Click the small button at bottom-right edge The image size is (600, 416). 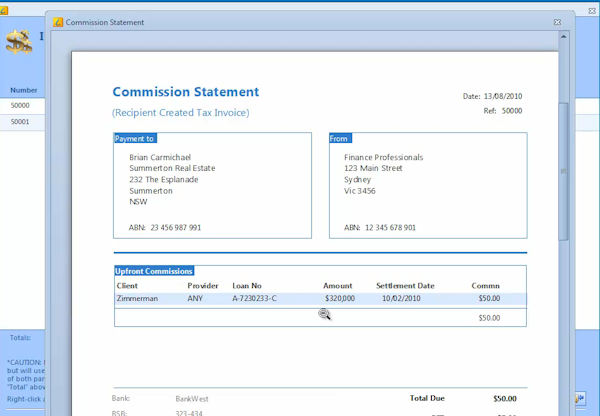(580, 399)
